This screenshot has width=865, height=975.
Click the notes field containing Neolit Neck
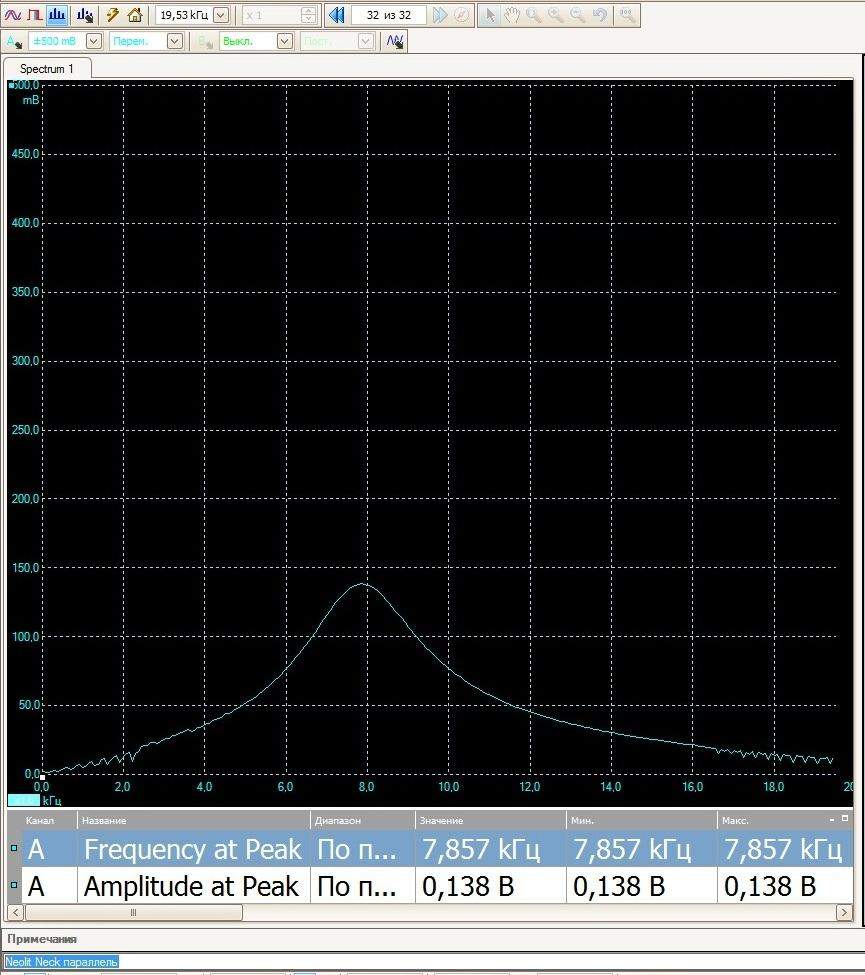[62, 962]
